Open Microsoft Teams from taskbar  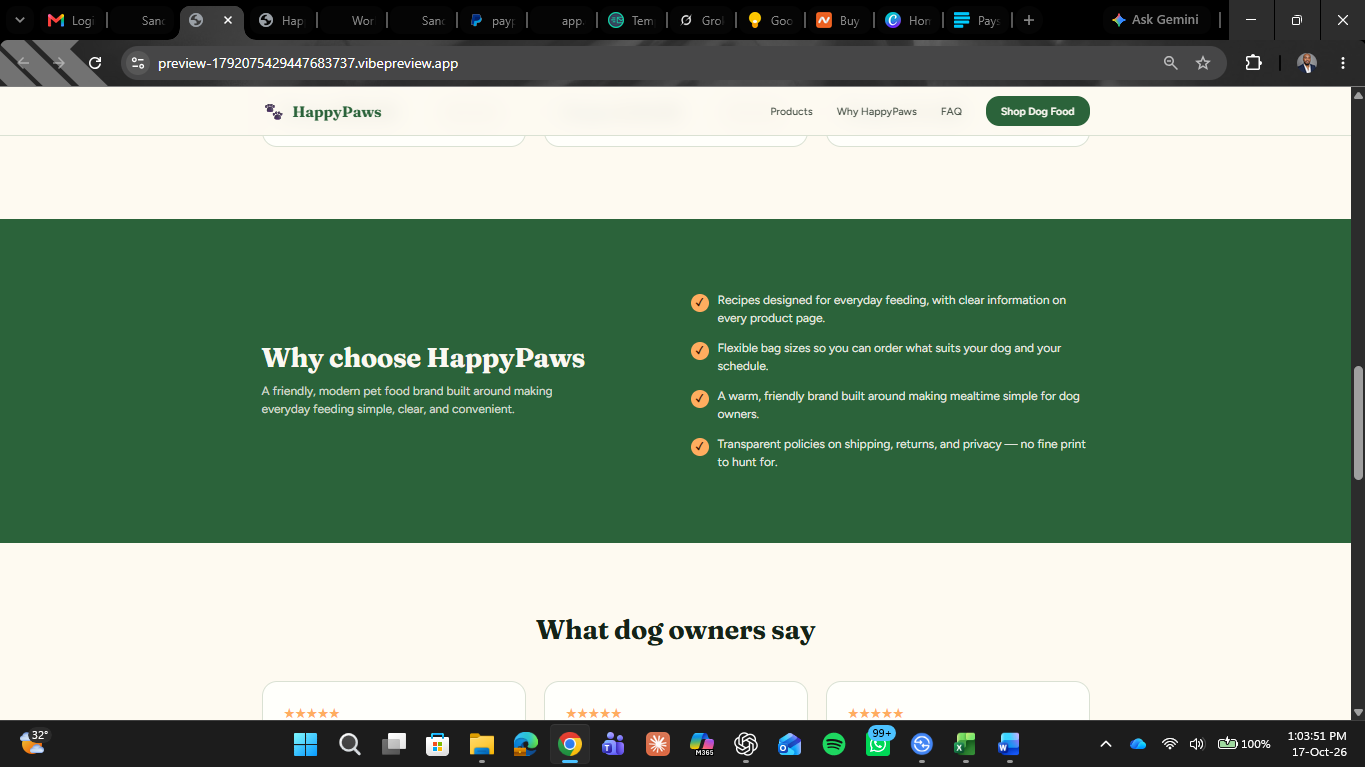(x=613, y=744)
